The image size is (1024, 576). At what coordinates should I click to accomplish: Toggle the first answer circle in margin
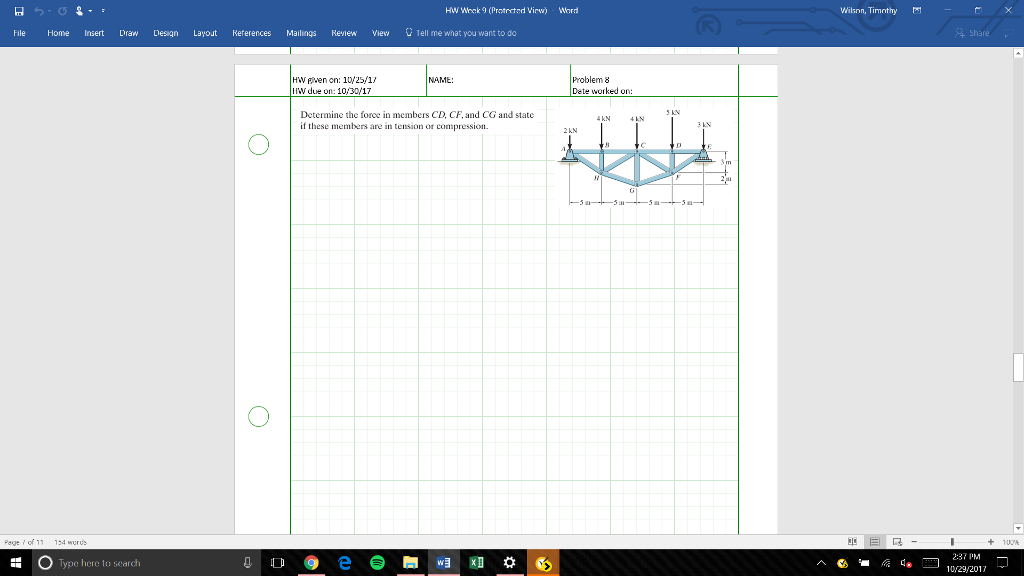click(258, 144)
